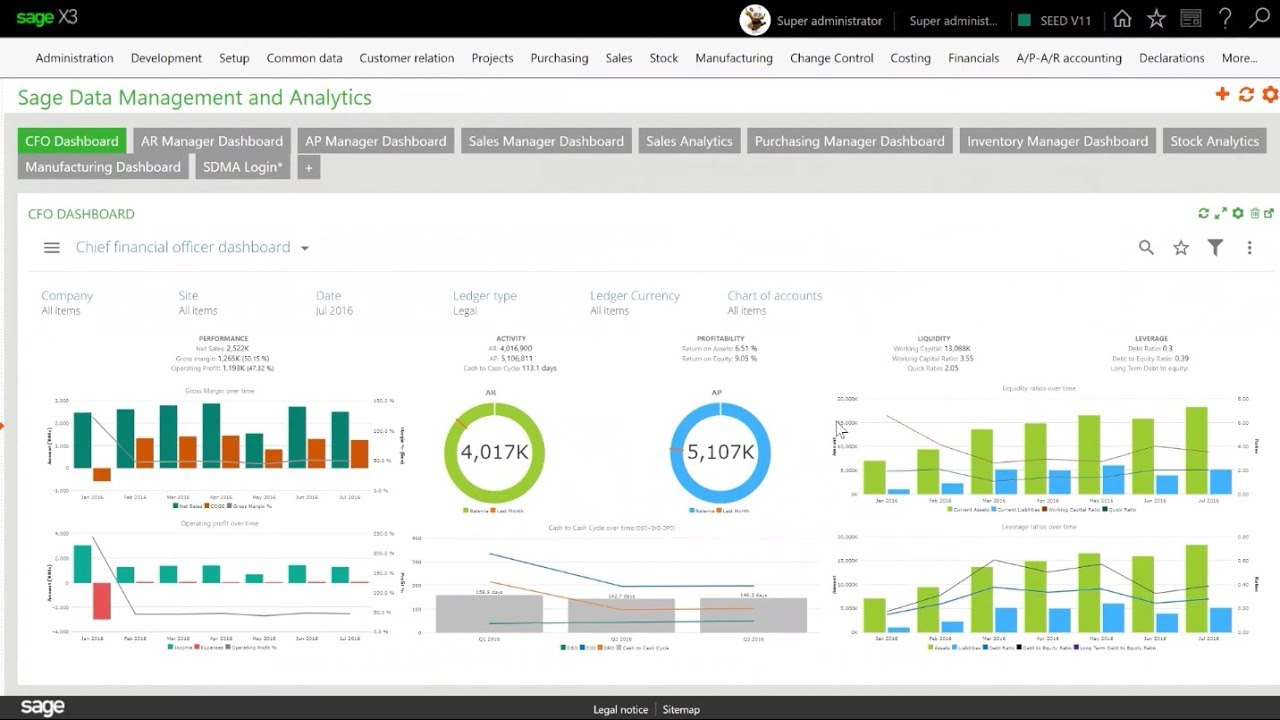Open the Change Control menu
The height and width of the screenshot is (720, 1280).
(x=831, y=58)
